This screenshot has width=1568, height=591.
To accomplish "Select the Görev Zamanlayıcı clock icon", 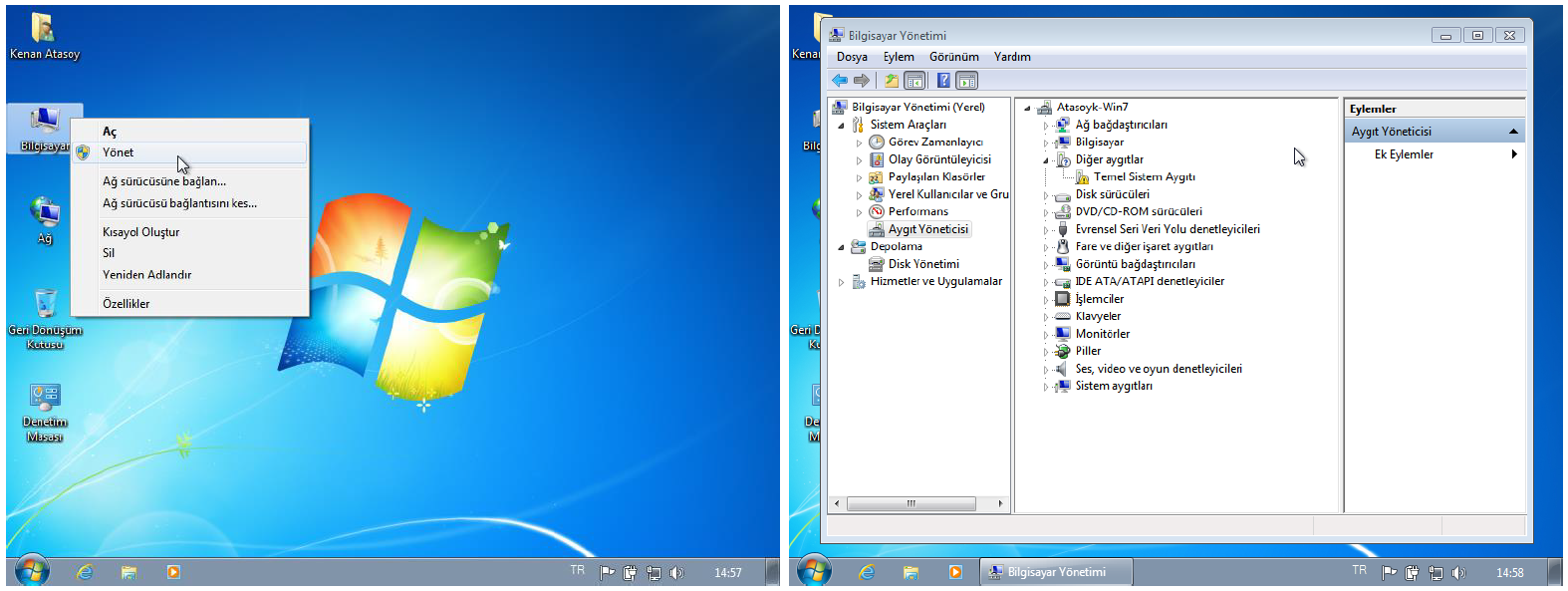I will (x=877, y=143).
